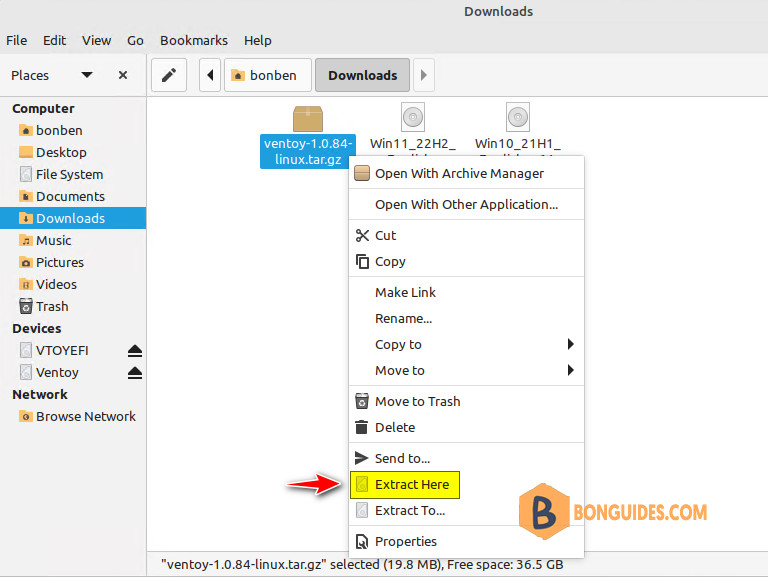Expand the Move to submenu
Screen dimensions: 768x577
pyautogui.click(x=466, y=370)
